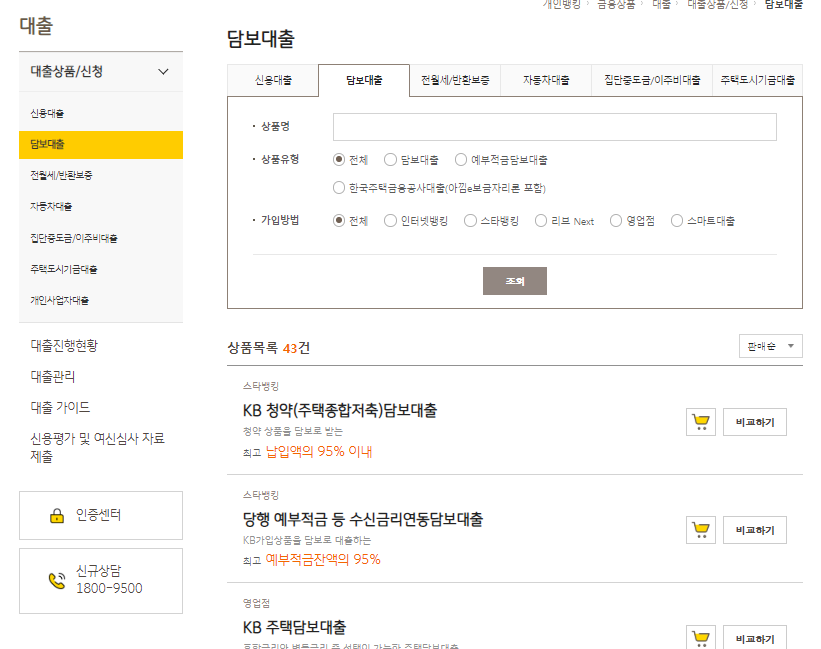This screenshot has height=649, width=821.
Task: Select the 스마트대출 radio option
Action: tap(679, 221)
